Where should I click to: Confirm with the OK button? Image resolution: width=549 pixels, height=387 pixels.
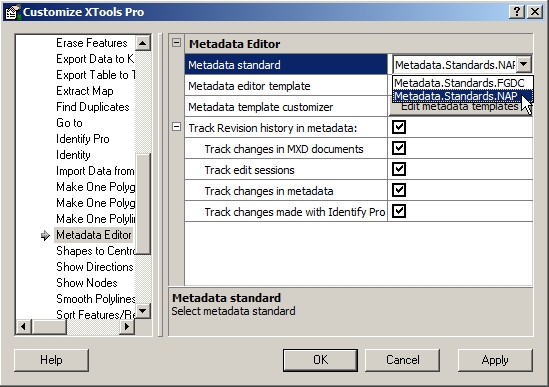click(320, 360)
